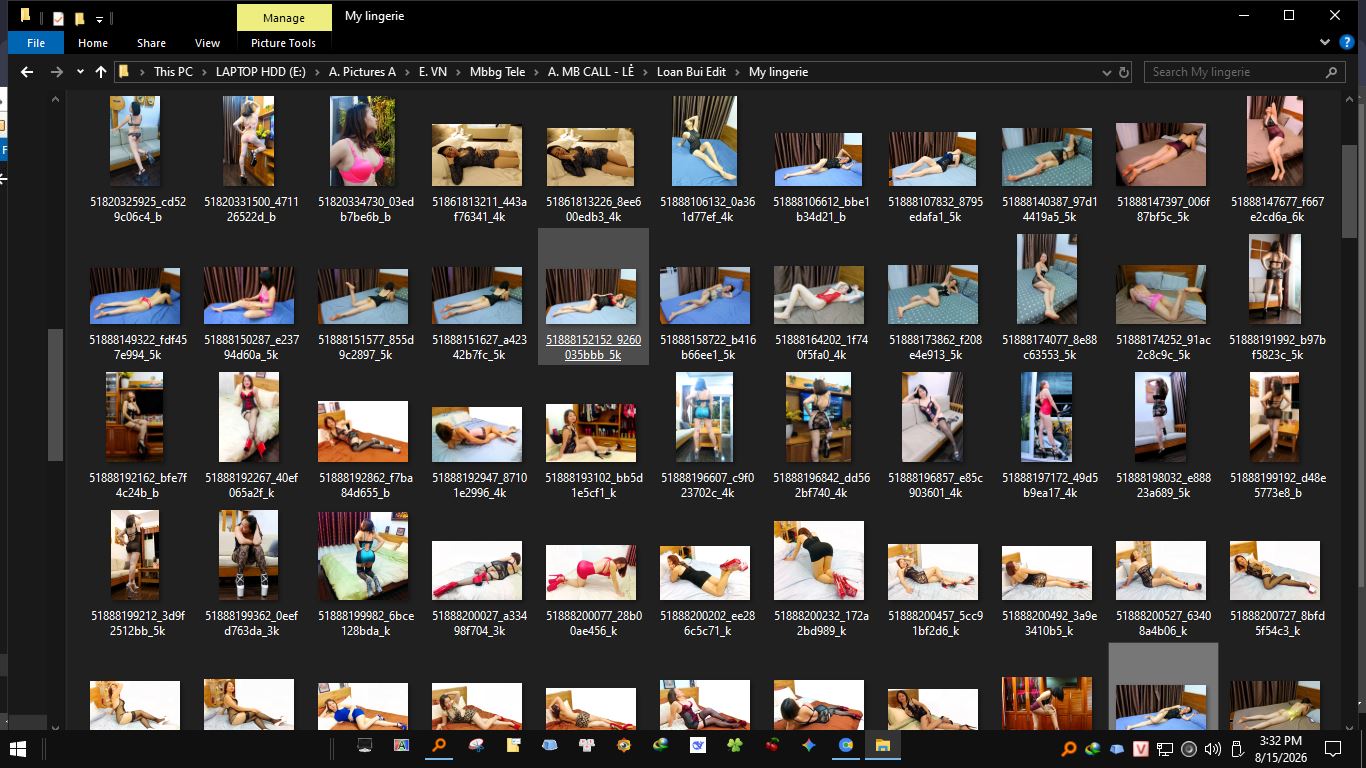Viewport: 1366px width, 768px height.
Task: Open the File menu tab
Action: click(x=36, y=43)
